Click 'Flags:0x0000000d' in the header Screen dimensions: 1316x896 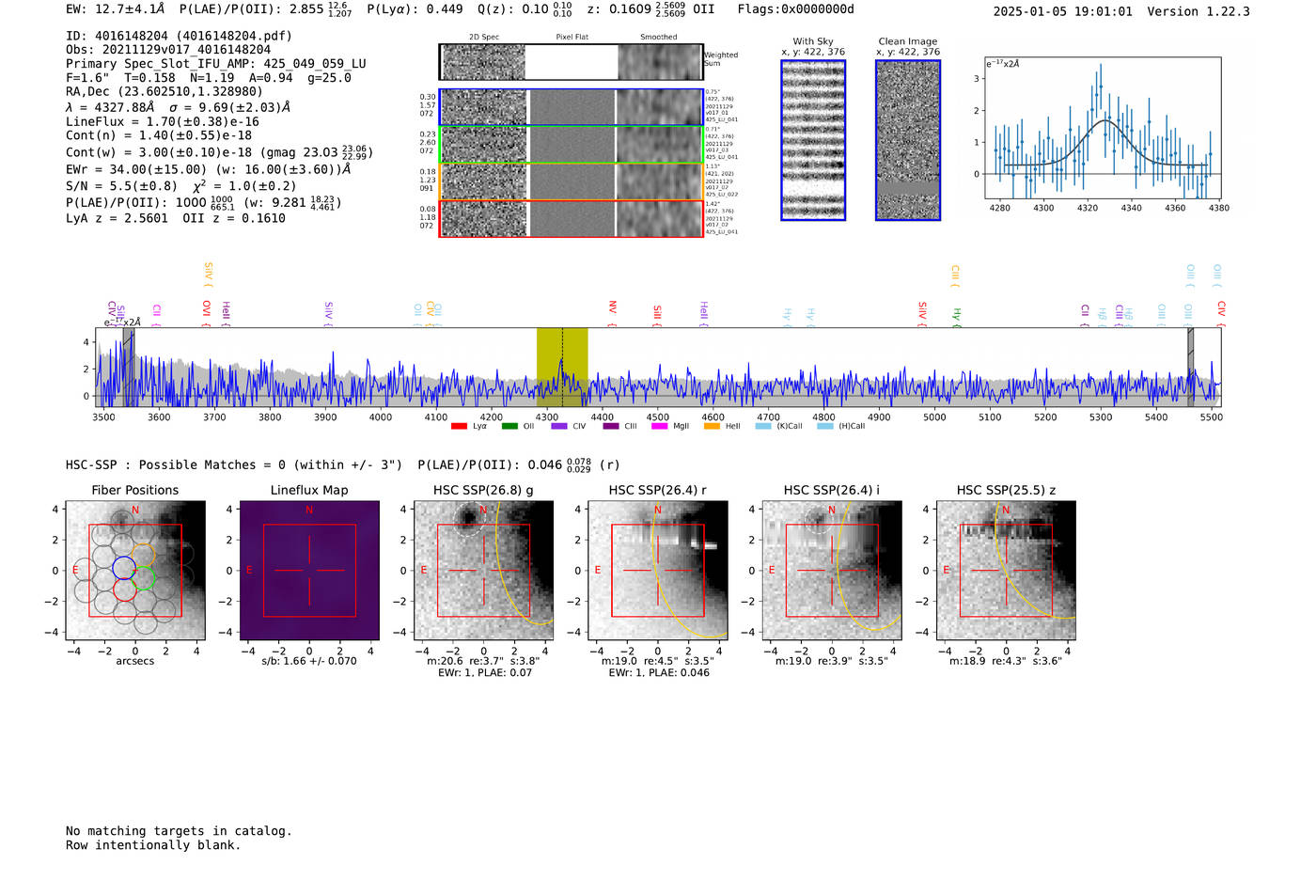pos(795,9)
